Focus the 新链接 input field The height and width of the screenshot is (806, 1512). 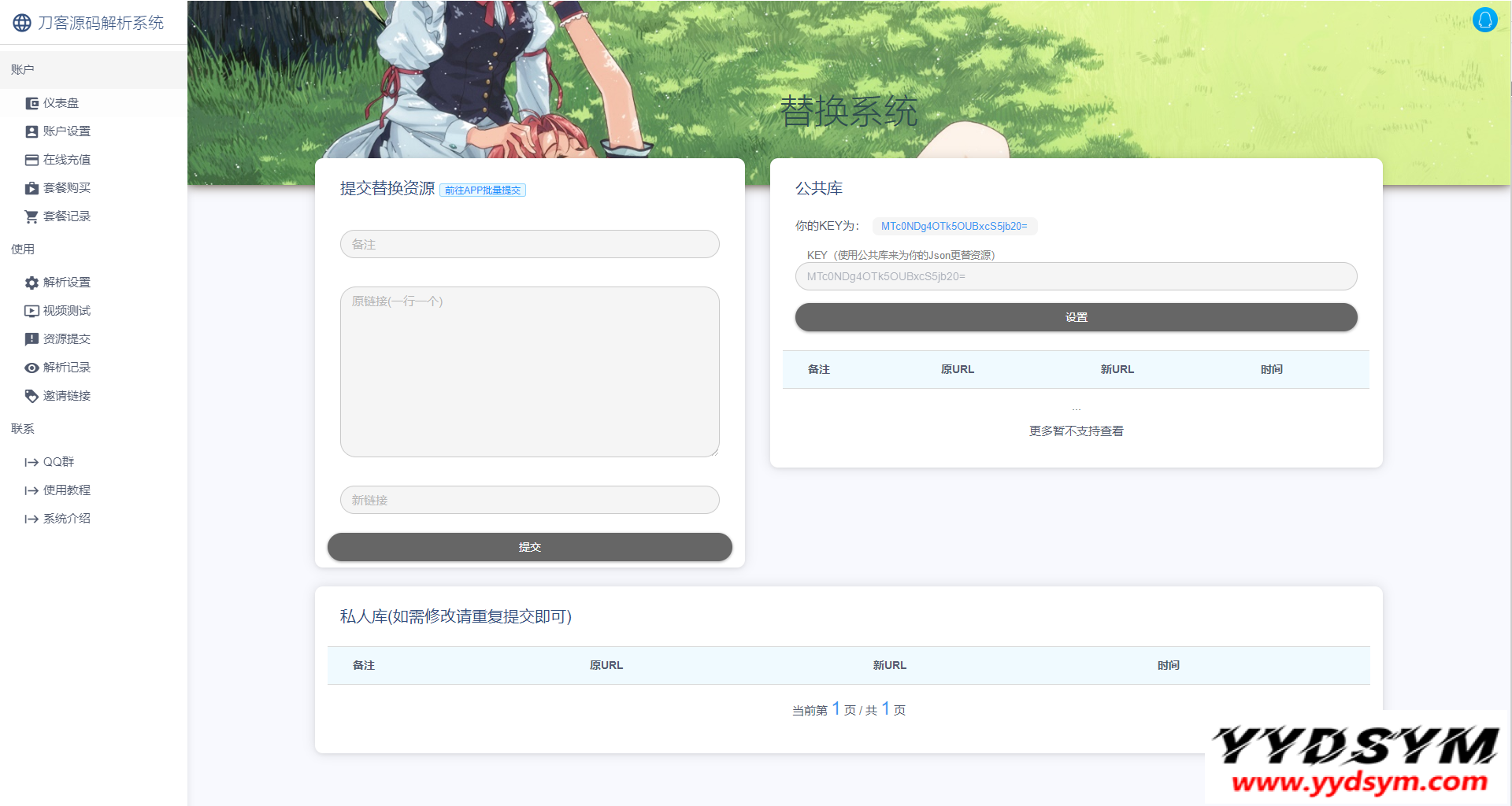pos(530,500)
